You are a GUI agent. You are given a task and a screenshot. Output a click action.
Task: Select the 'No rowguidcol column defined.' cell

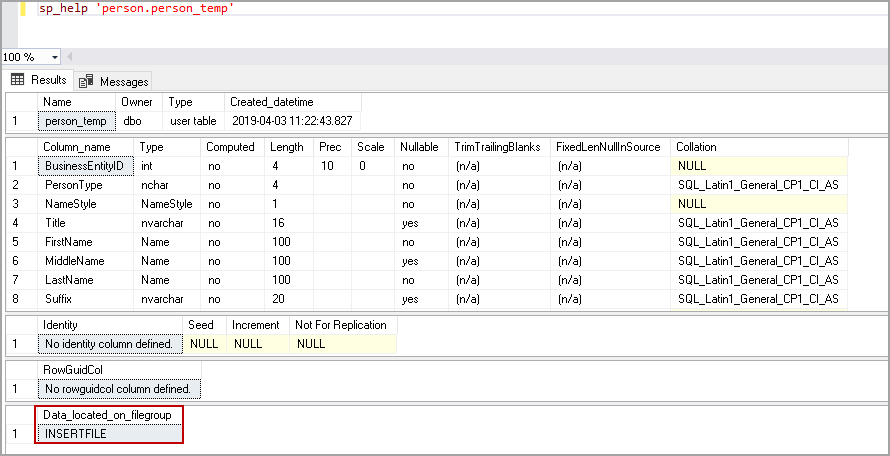coord(120,389)
